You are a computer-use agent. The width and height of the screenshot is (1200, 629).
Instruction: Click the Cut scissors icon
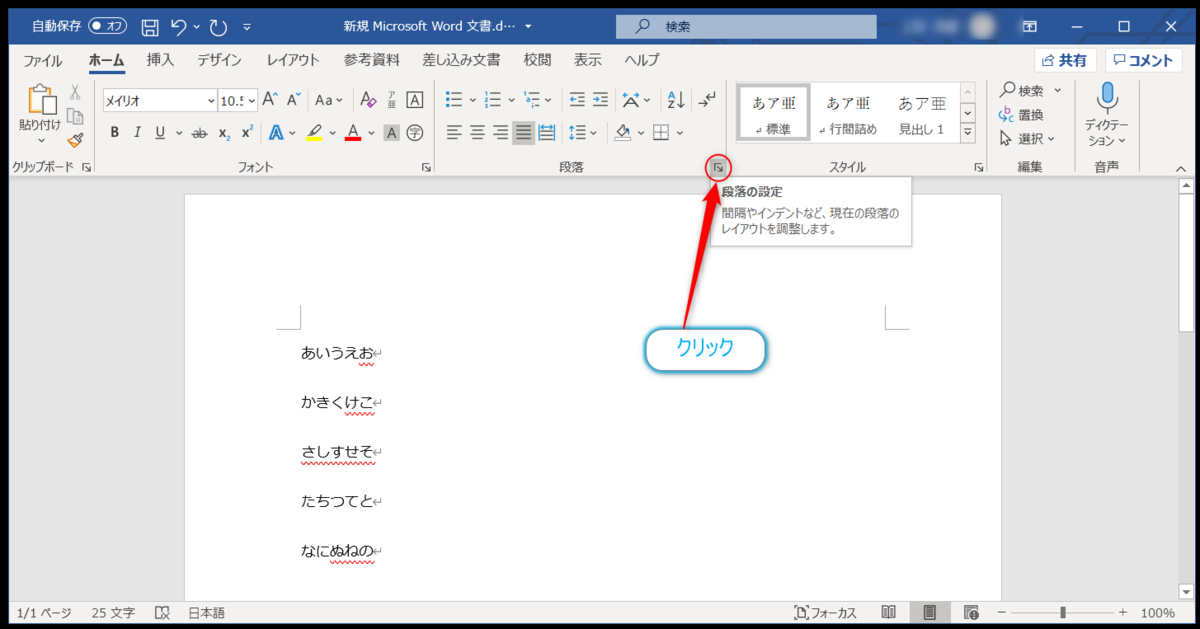click(x=74, y=93)
